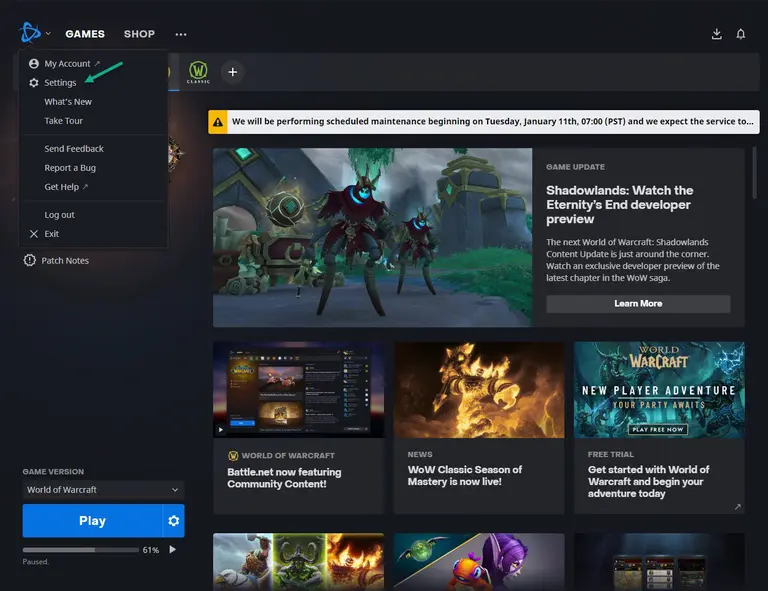
Task: Click the Settings gear icon in menu
Action: coord(34,83)
